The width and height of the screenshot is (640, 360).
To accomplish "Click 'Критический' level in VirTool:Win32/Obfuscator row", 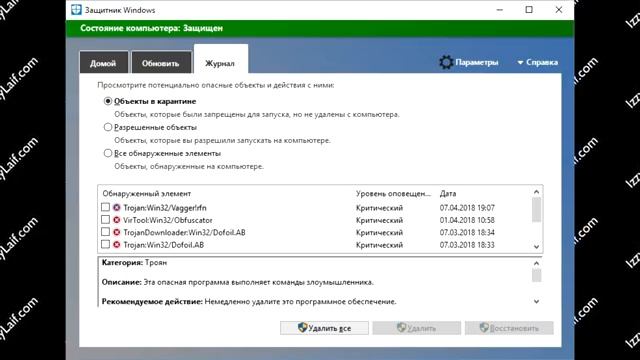I will pyautogui.click(x=379, y=220).
